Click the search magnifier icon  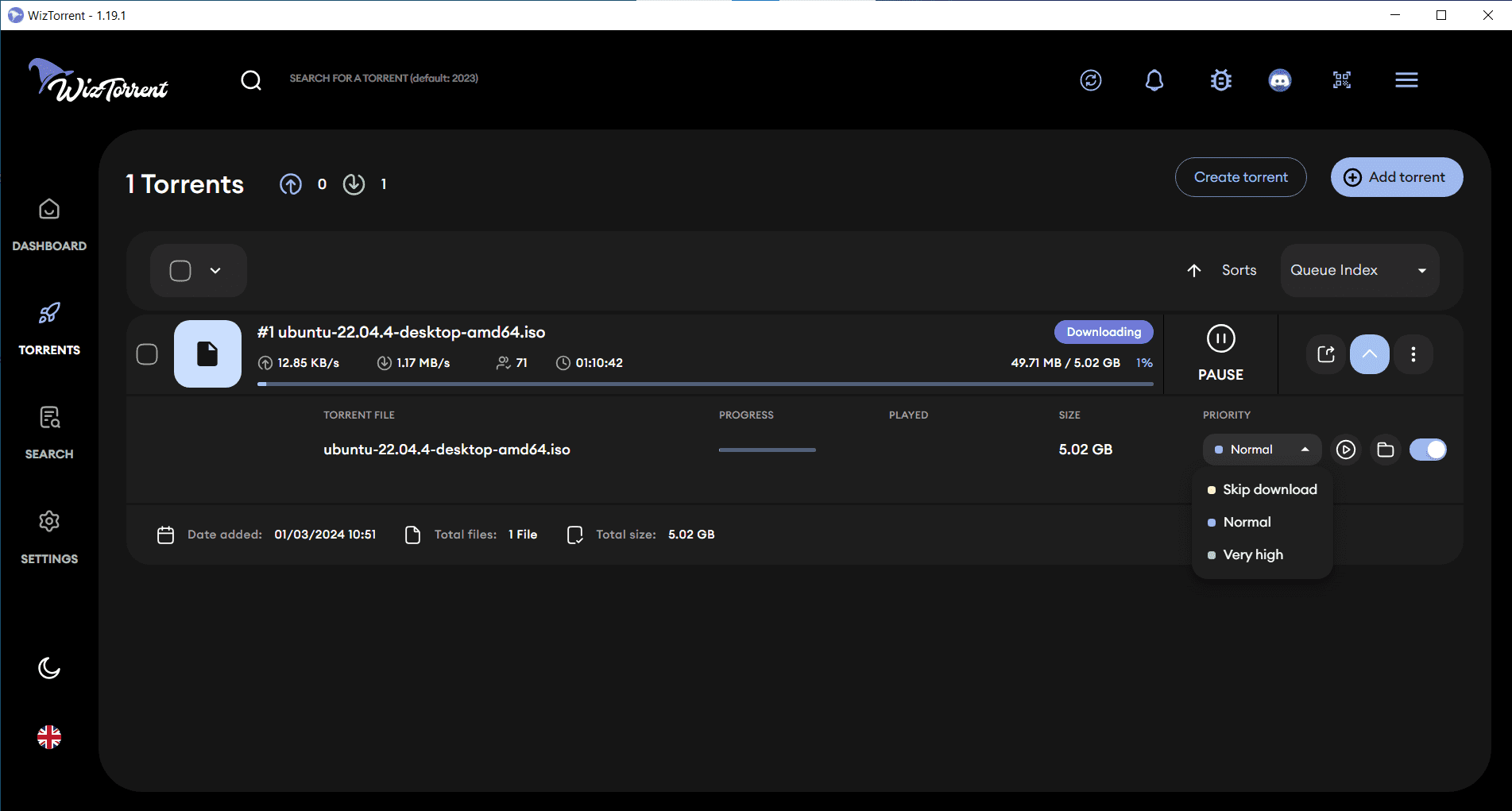tap(251, 80)
